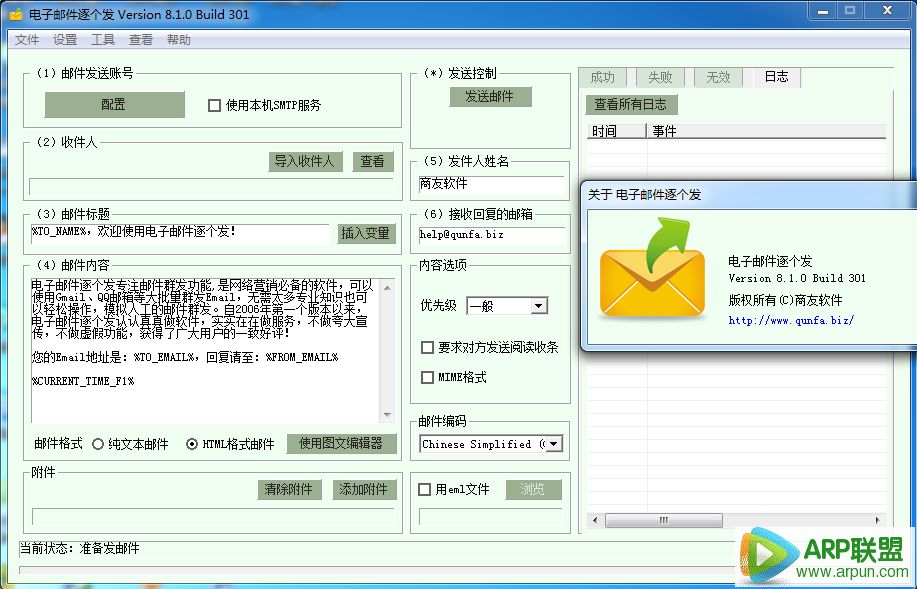Click the 插入变量 button
917x589 pixels.
coord(366,233)
